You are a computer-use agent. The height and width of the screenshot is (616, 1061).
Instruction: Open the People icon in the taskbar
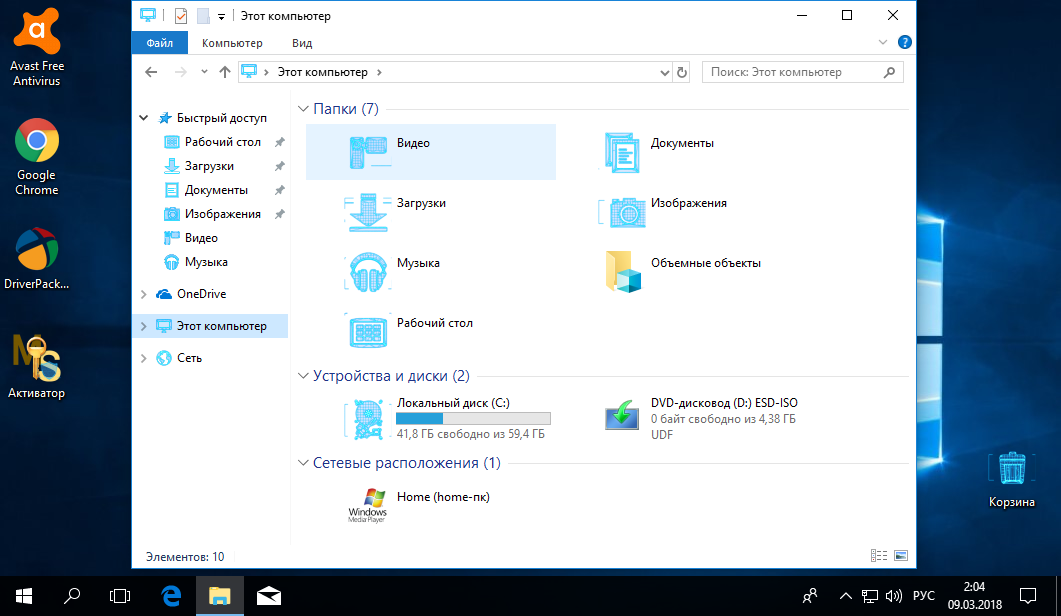(810, 596)
